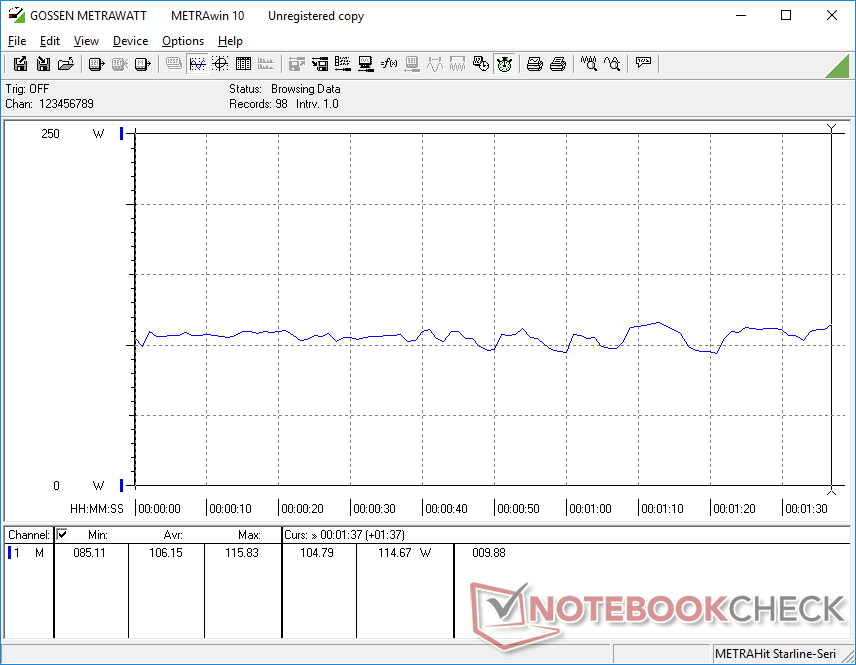This screenshot has width=856, height=665.
Task: Click the disk import with arrow icon
Action: (x=320, y=64)
